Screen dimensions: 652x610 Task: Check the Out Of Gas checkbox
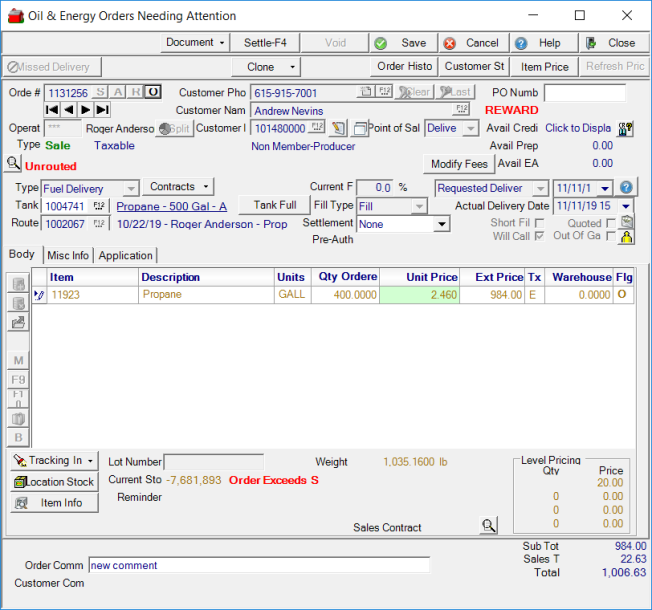(611, 237)
